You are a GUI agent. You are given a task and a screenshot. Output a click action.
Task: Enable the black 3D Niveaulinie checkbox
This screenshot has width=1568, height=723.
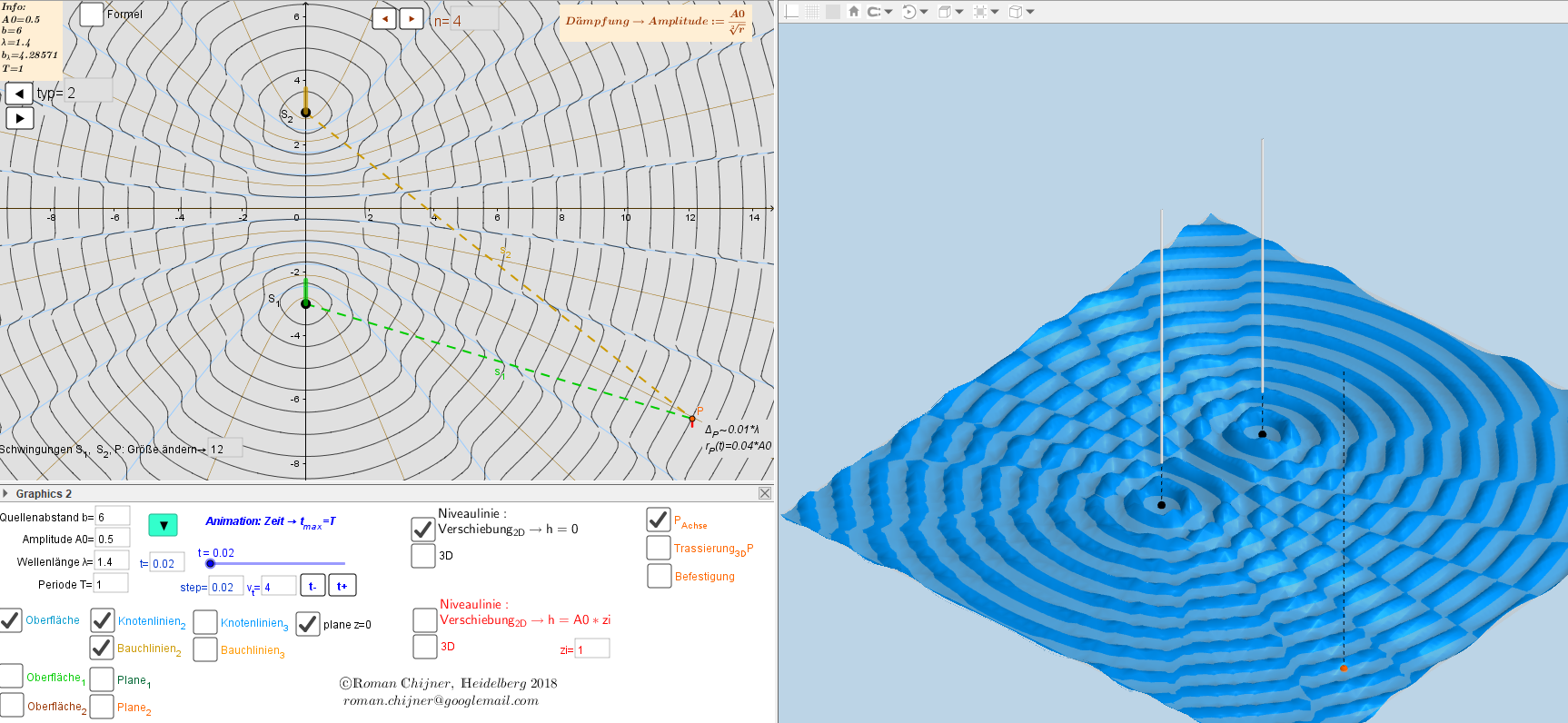[423, 555]
